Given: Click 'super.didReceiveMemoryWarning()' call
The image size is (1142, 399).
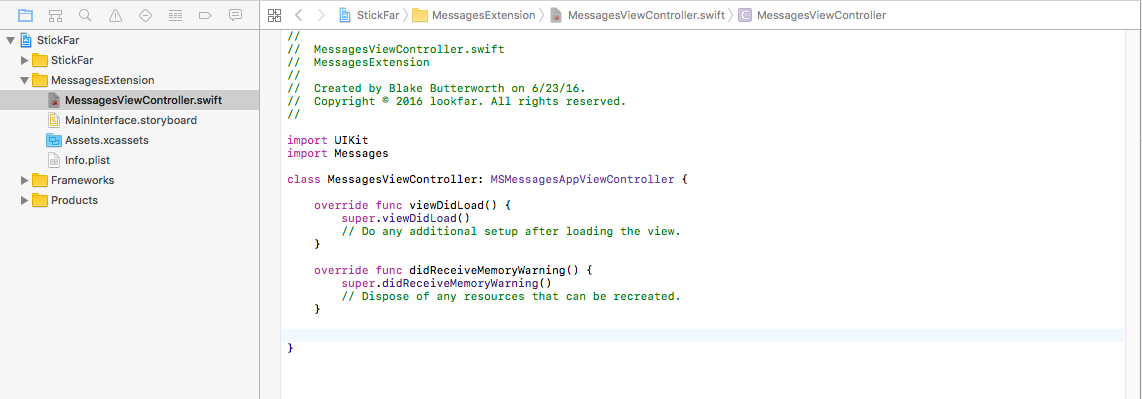Looking at the screenshot, I should click(x=446, y=283).
